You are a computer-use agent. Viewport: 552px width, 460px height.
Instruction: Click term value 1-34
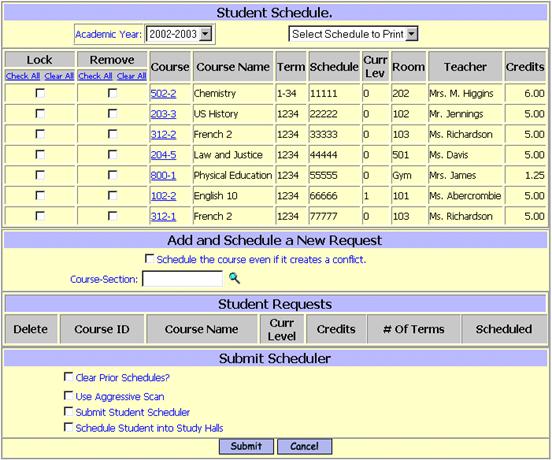(287, 94)
